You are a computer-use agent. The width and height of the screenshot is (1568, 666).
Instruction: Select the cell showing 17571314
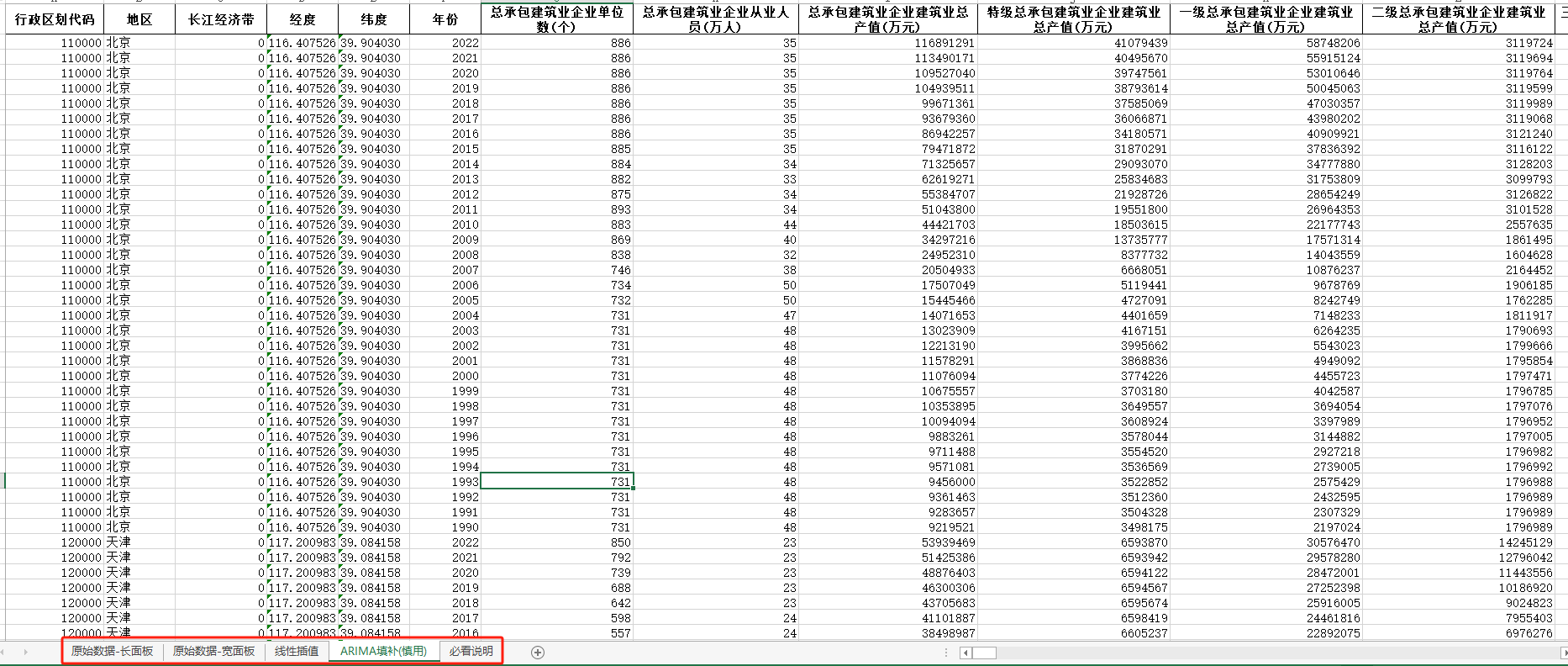1266,240
